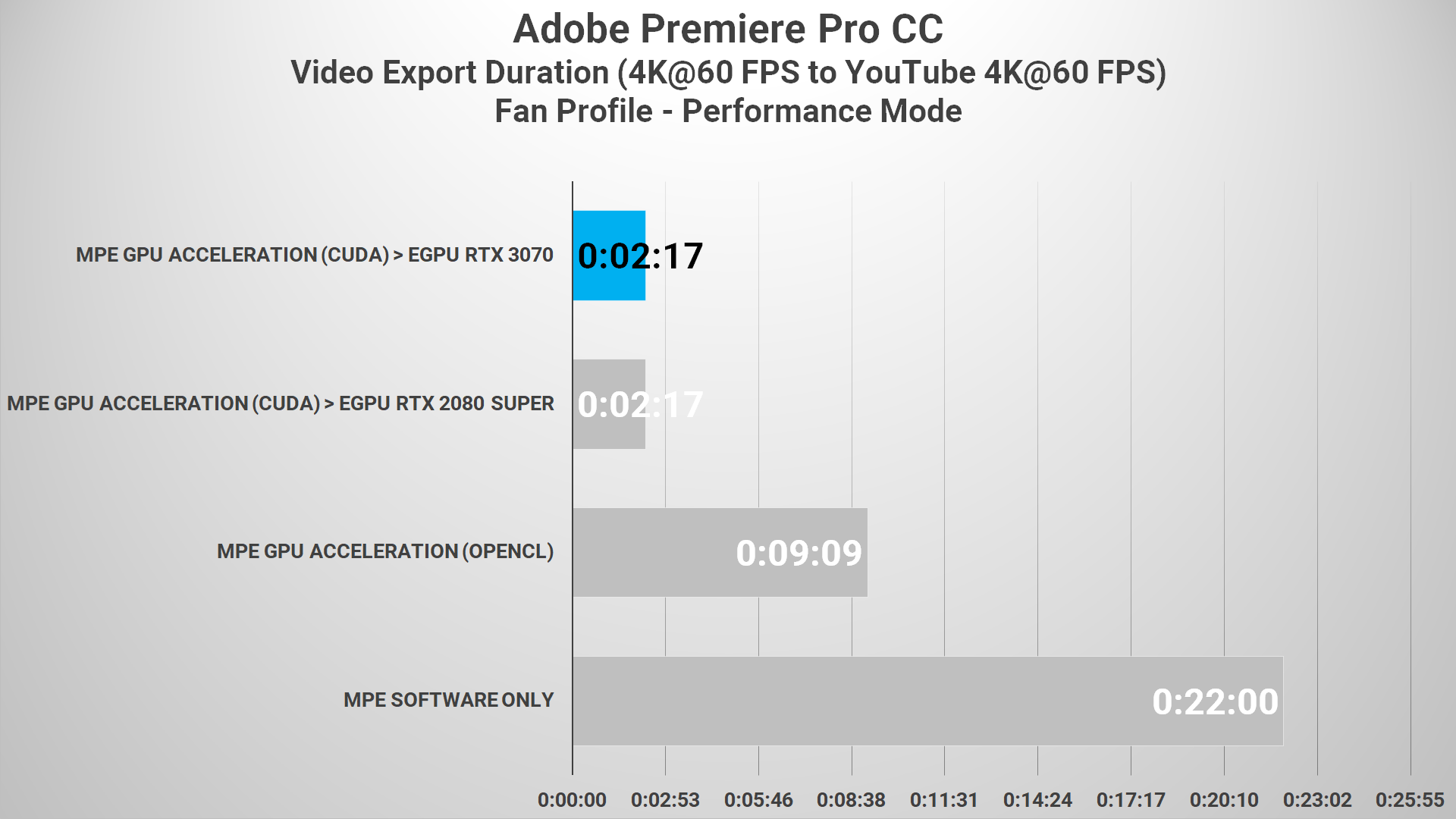This screenshot has height=819, width=1456.
Task: Click the 0:17:17 axis tick label
Action: (x=1131, y=800)
